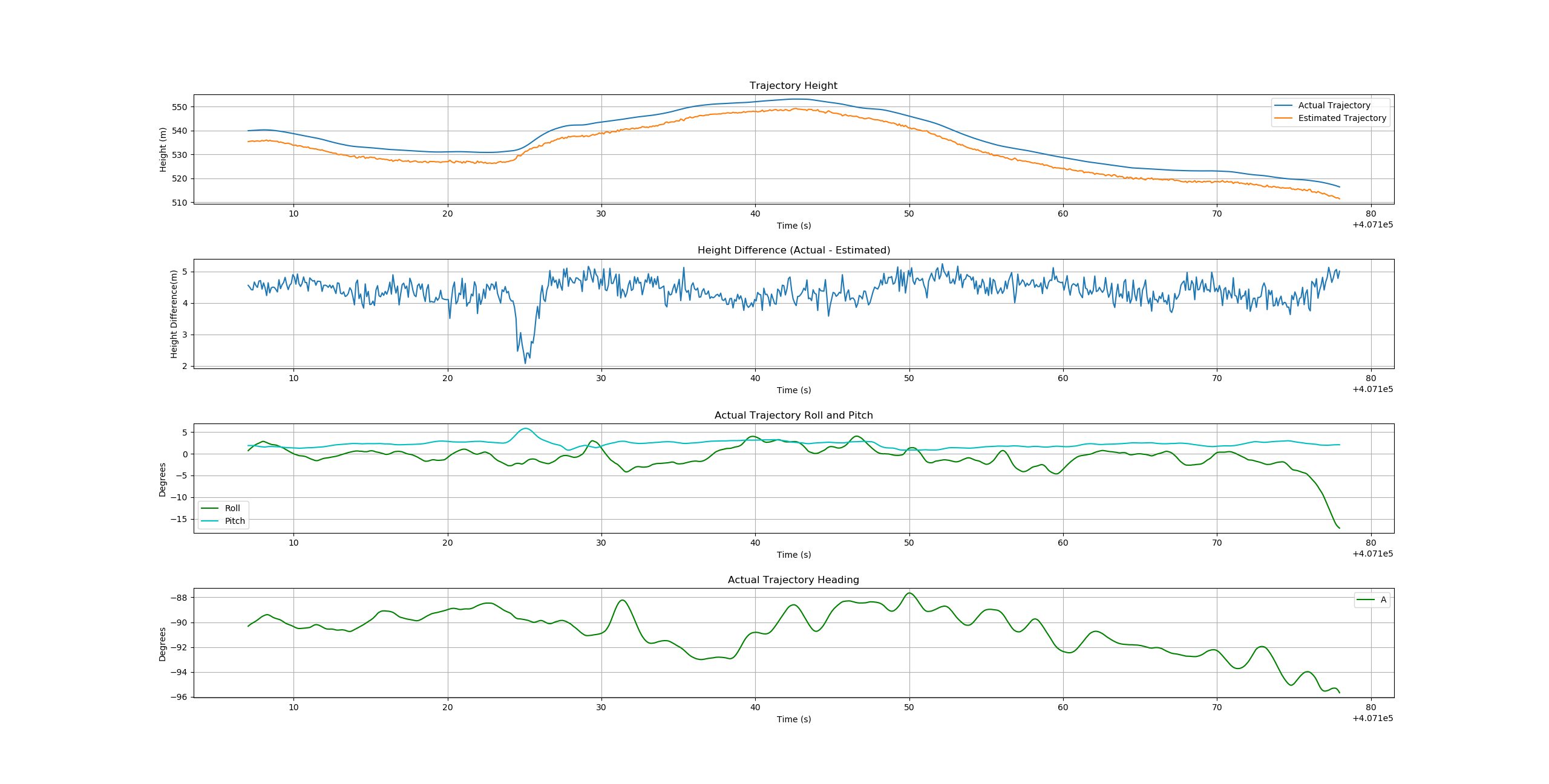This screenshot has width=1549, height=784.
Task: Click 'Actual Trajectory Roll and Pitch' title
Action: pyautogui.click(x=793, y=415)
